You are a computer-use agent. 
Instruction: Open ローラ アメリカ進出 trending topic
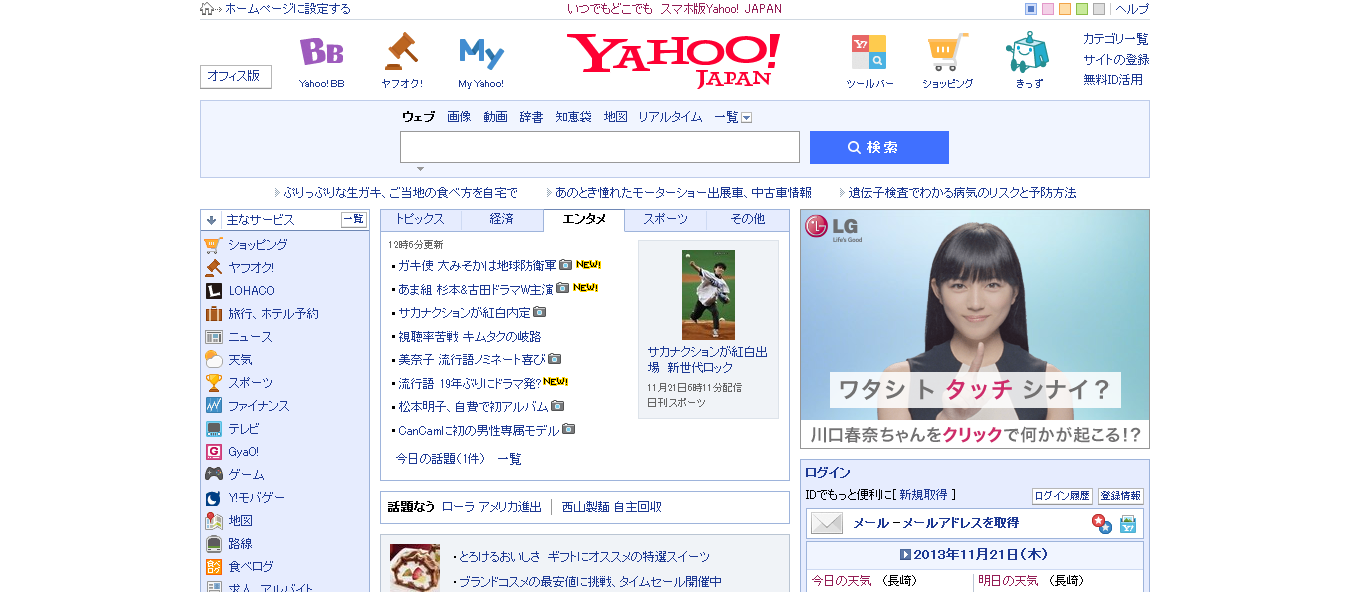(x=492, y=507)
